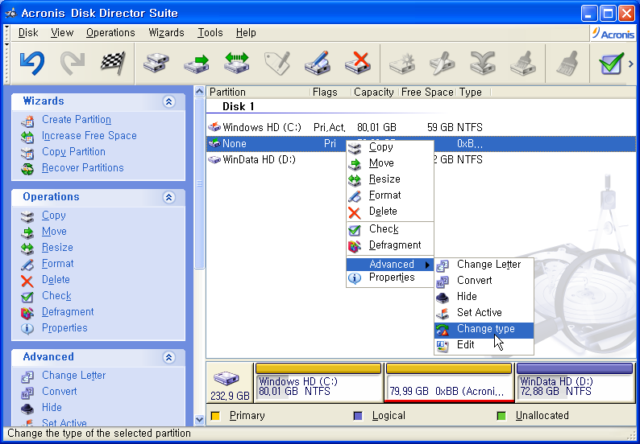640x444 pixels.
Task: Select Resize in the context menu
Action: [390, 179]
